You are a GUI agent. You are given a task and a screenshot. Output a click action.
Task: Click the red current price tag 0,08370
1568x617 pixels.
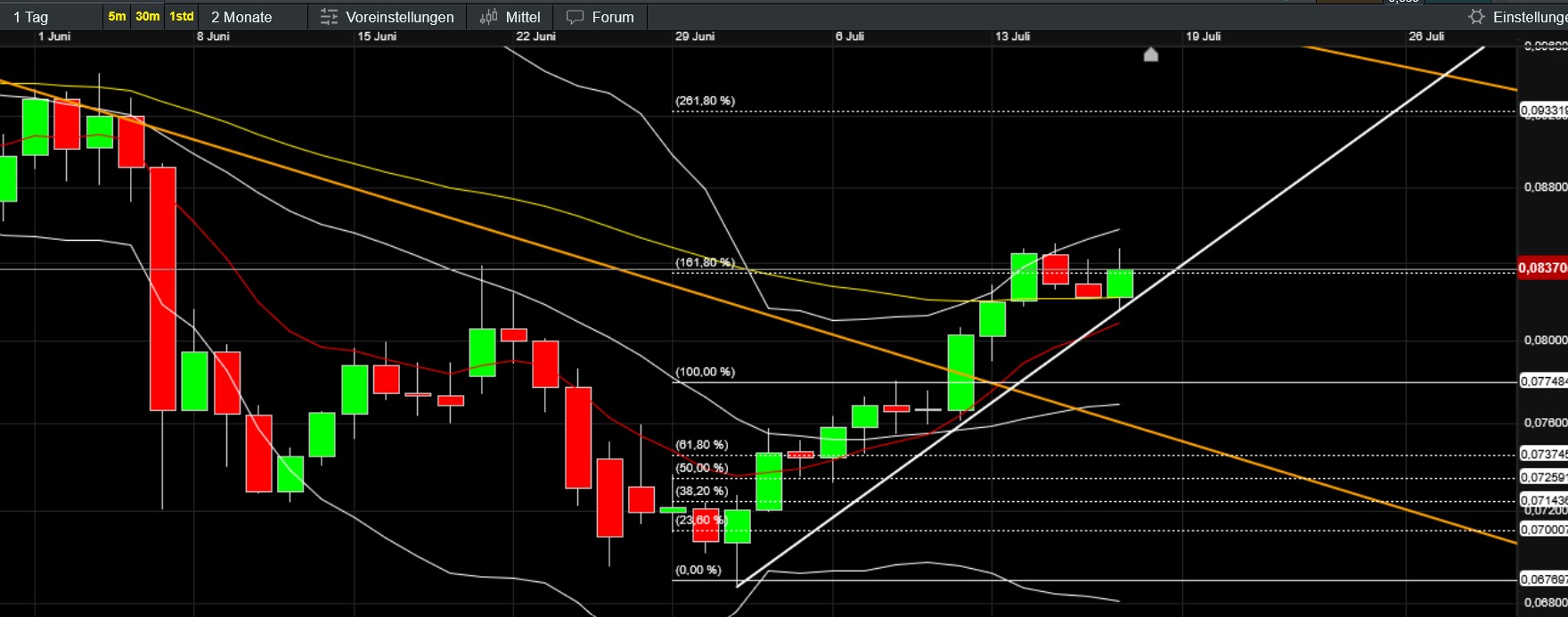1542,268
